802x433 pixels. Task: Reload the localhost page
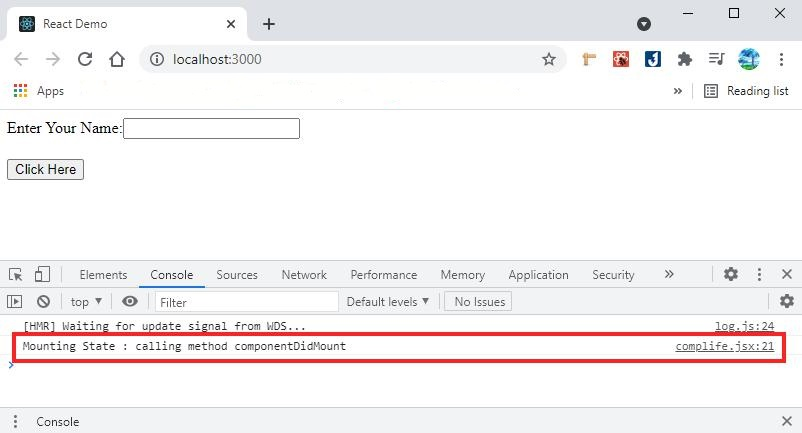(85, 59)
